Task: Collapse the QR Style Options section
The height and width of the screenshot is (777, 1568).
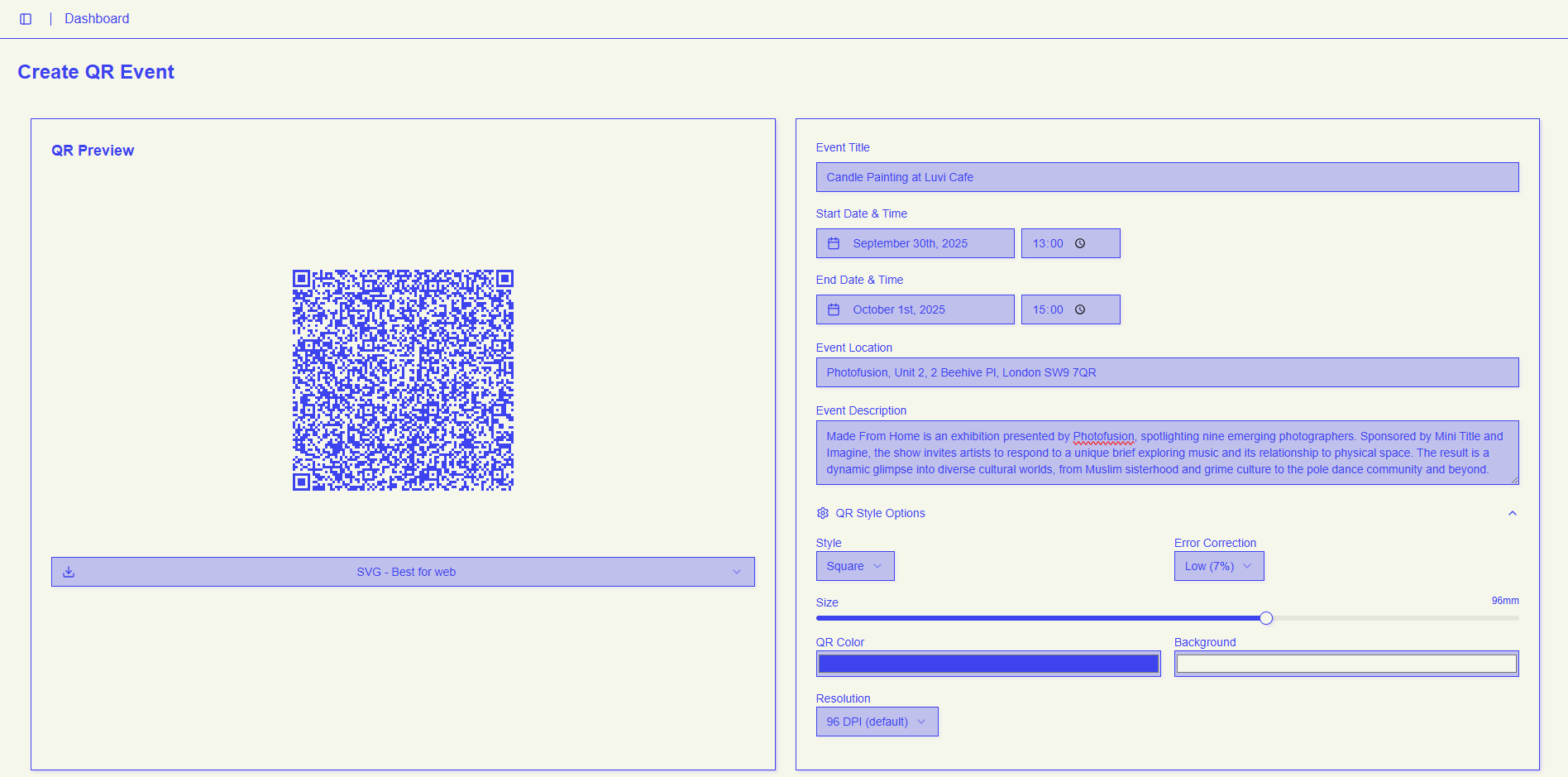Action: (1512, 513)
